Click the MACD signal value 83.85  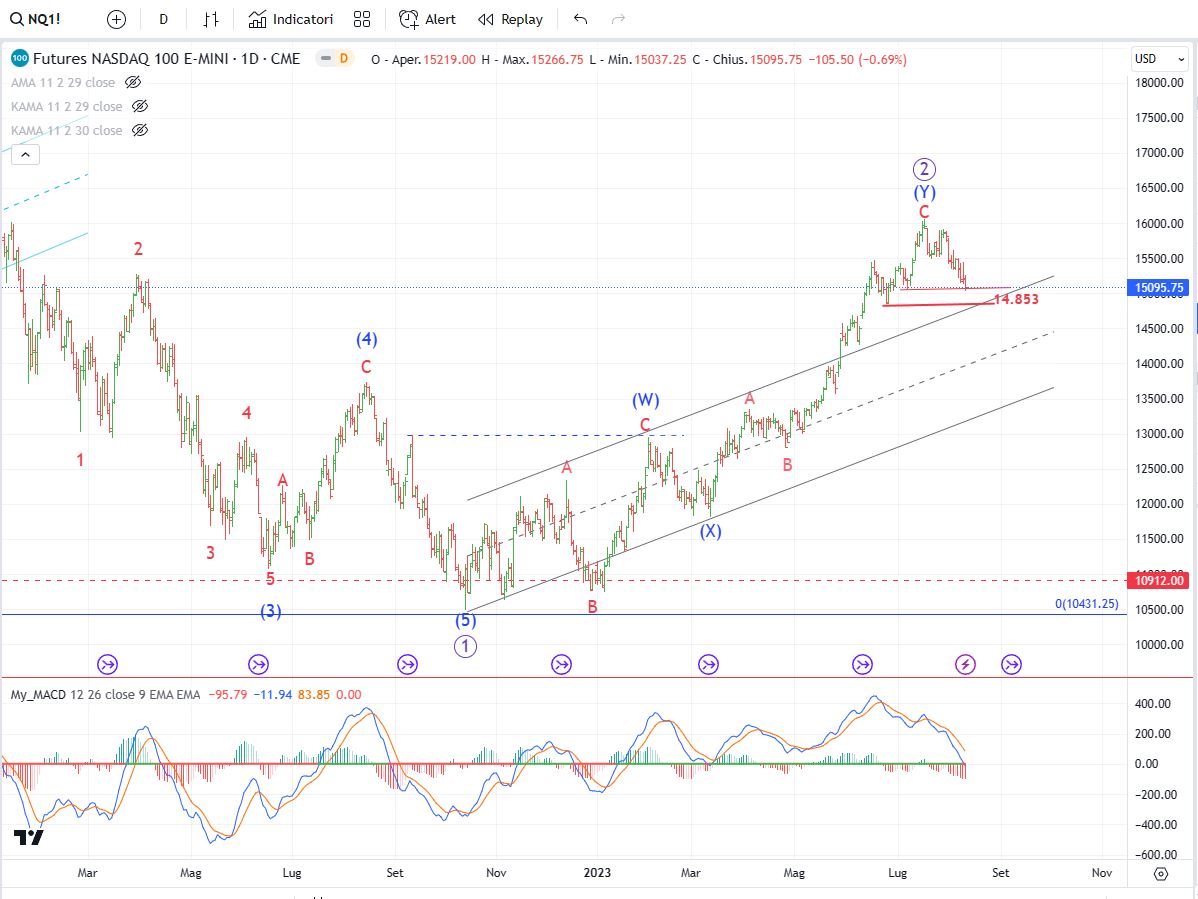(314, 695)
